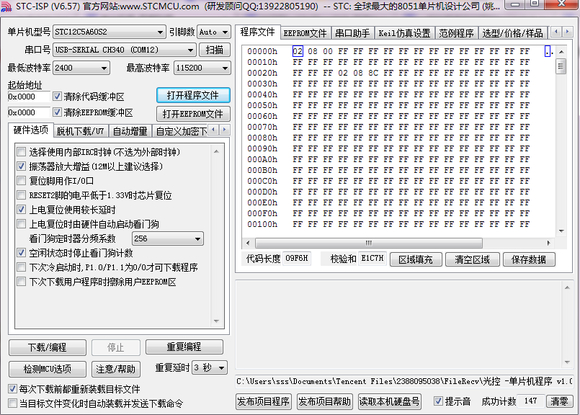
Task: Click options list scroll-down arrow
Action: pos(216,321)
